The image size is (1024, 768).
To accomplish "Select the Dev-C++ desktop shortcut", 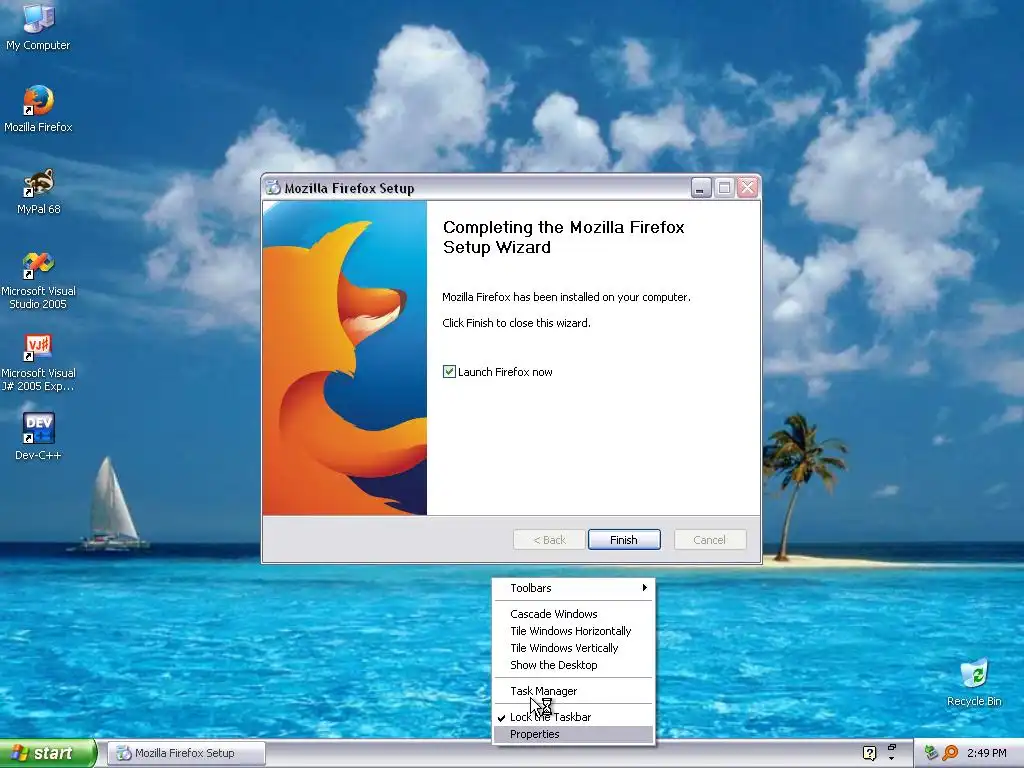I will pos(38,436).
